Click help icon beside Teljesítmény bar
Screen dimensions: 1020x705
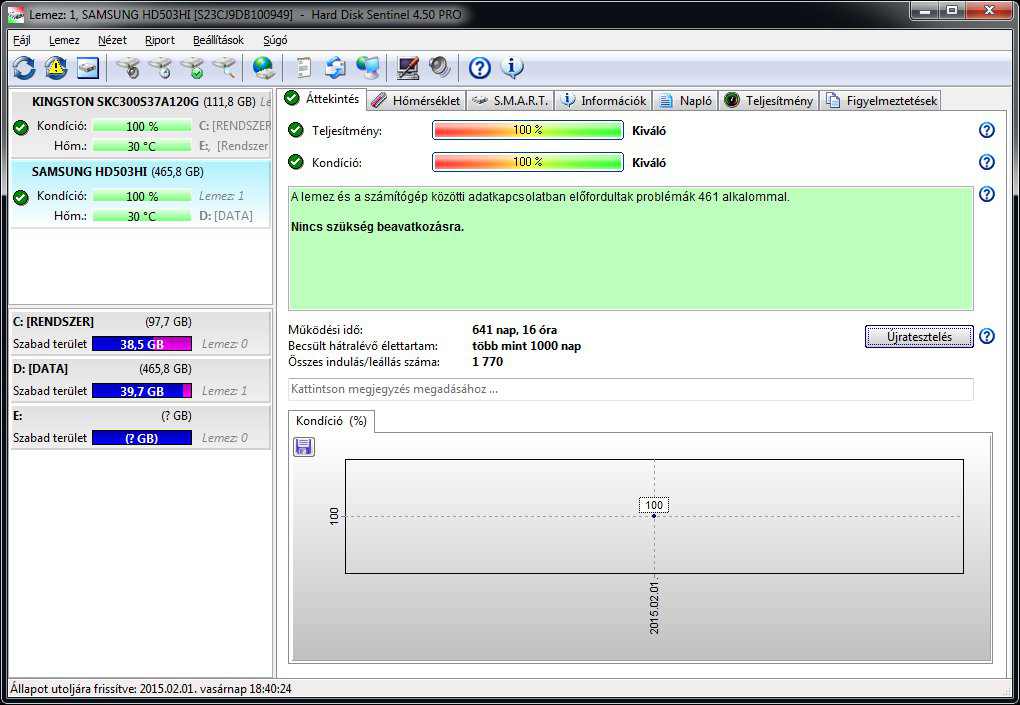pos(987,130)
